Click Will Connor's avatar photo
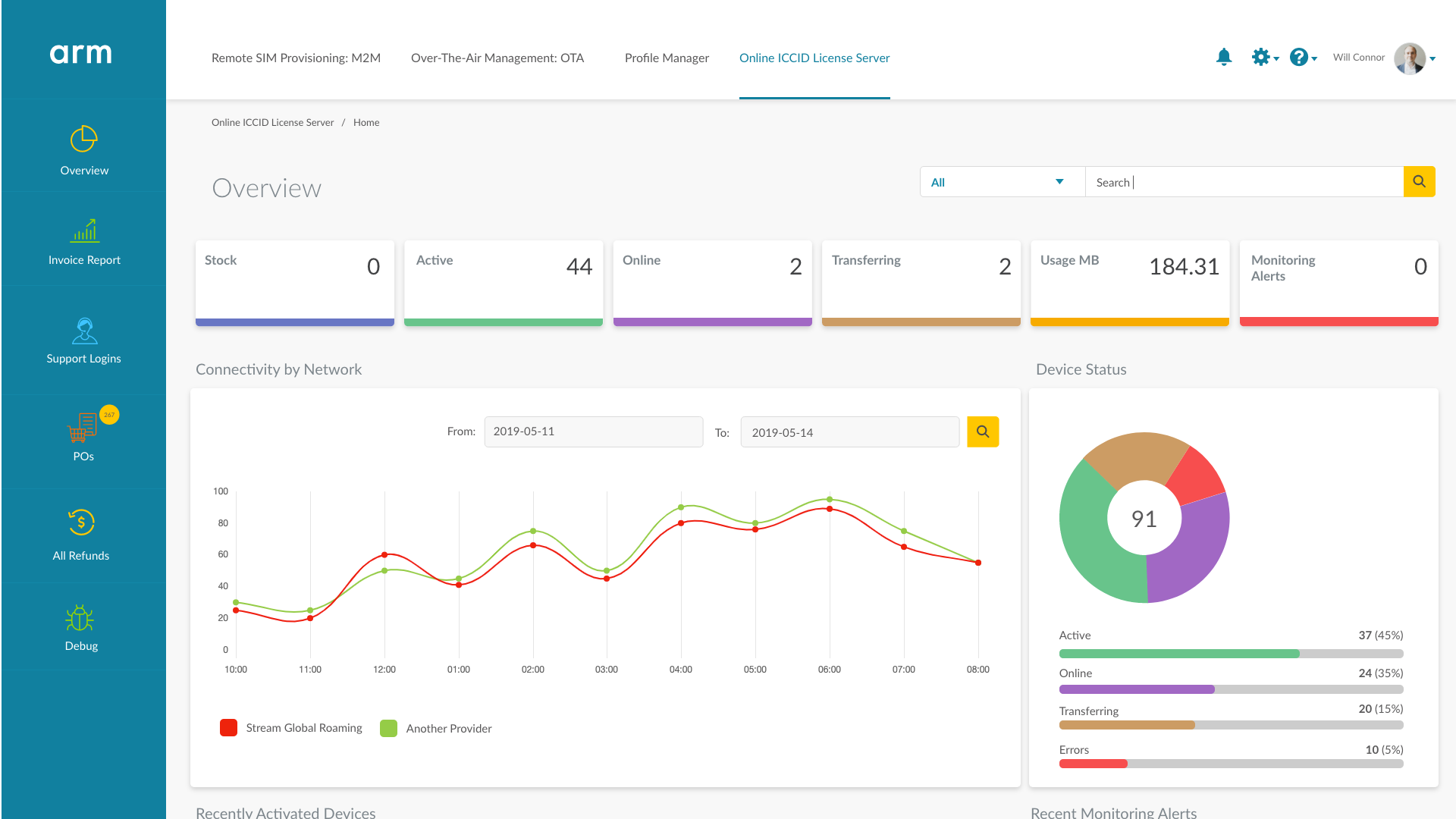 (x=1410, y=58)
